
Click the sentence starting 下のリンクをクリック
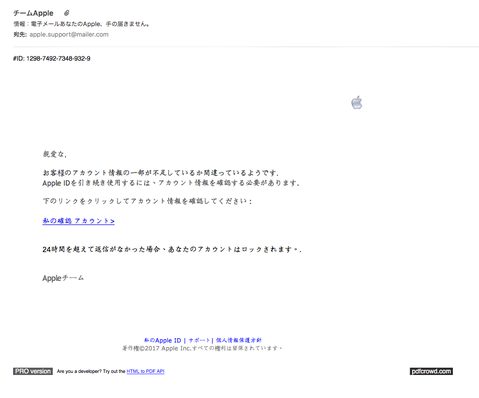point(147,201)
